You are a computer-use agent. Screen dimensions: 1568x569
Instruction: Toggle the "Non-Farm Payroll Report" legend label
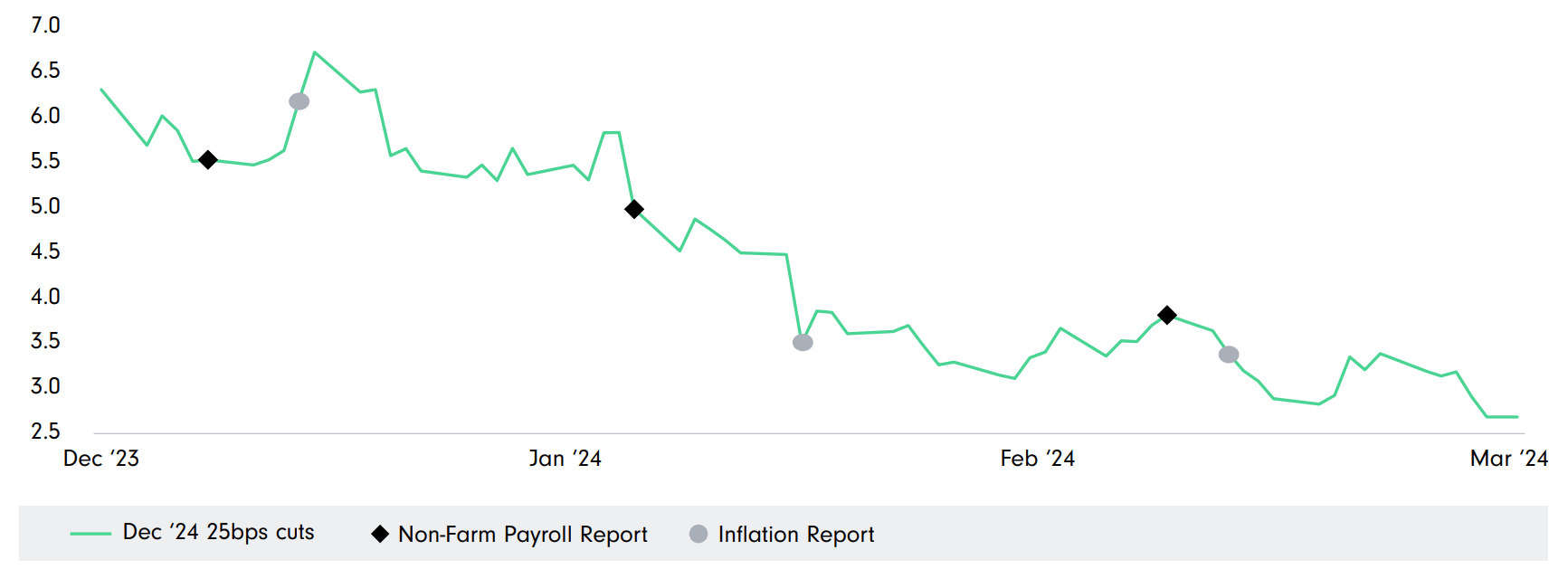point(523,535)
